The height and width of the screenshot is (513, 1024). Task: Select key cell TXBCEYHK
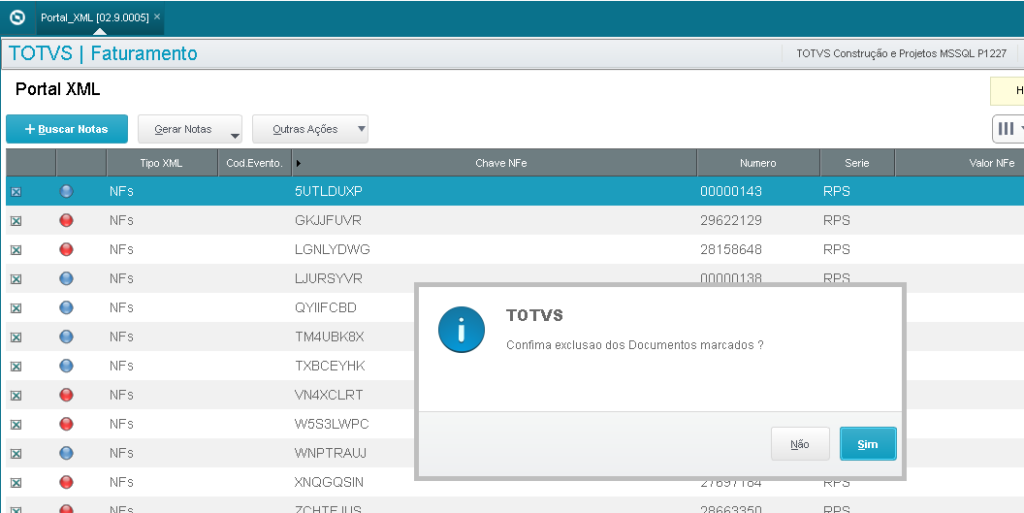[330, 365]
